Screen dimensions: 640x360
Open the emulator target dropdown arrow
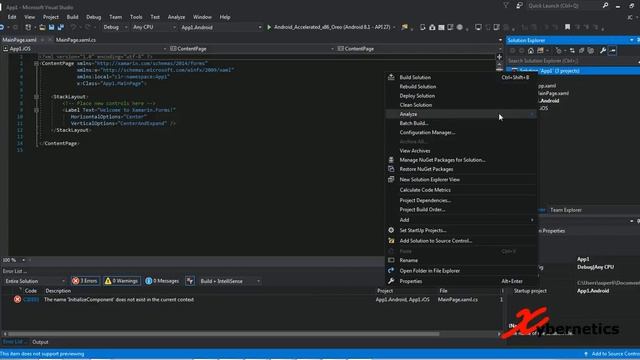394,27
